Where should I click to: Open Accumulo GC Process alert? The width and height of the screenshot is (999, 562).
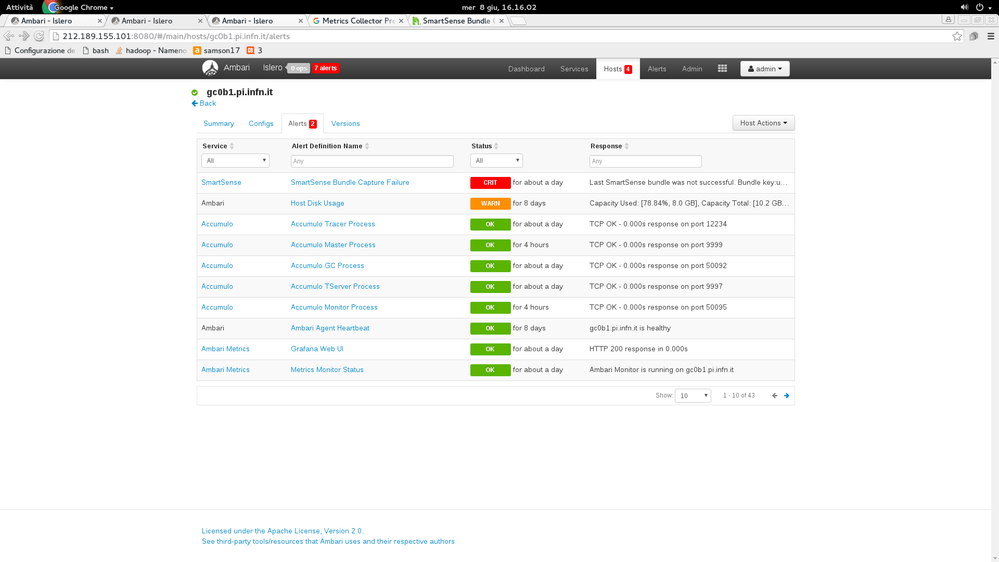327,266
